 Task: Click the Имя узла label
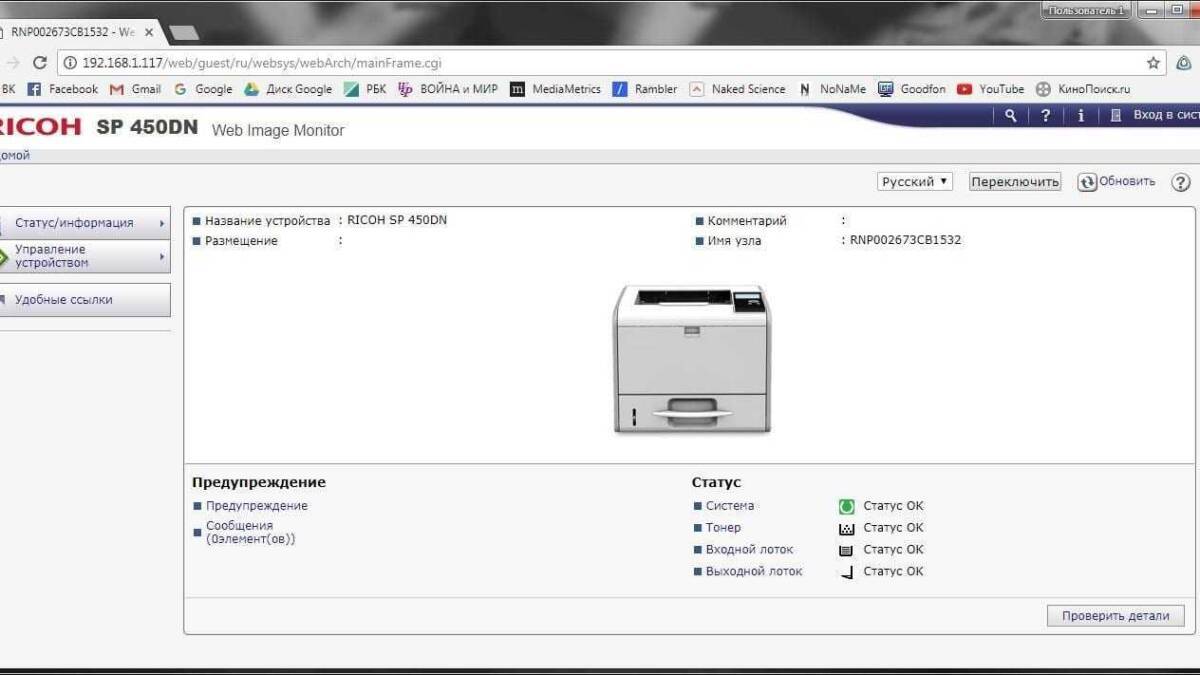pyautogui.click(x=734, y=241)
